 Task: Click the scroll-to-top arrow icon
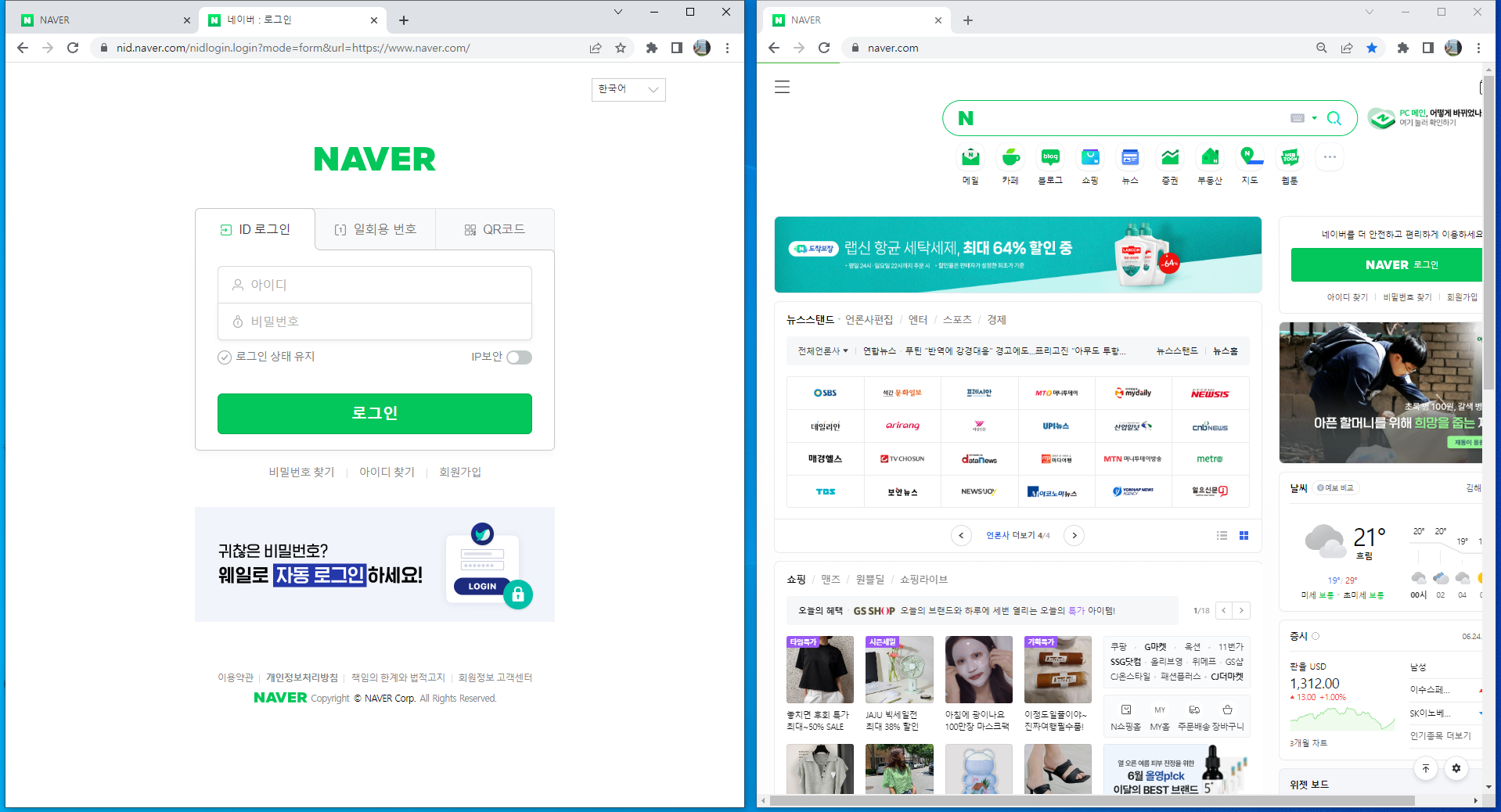(x=1426, y=768)
